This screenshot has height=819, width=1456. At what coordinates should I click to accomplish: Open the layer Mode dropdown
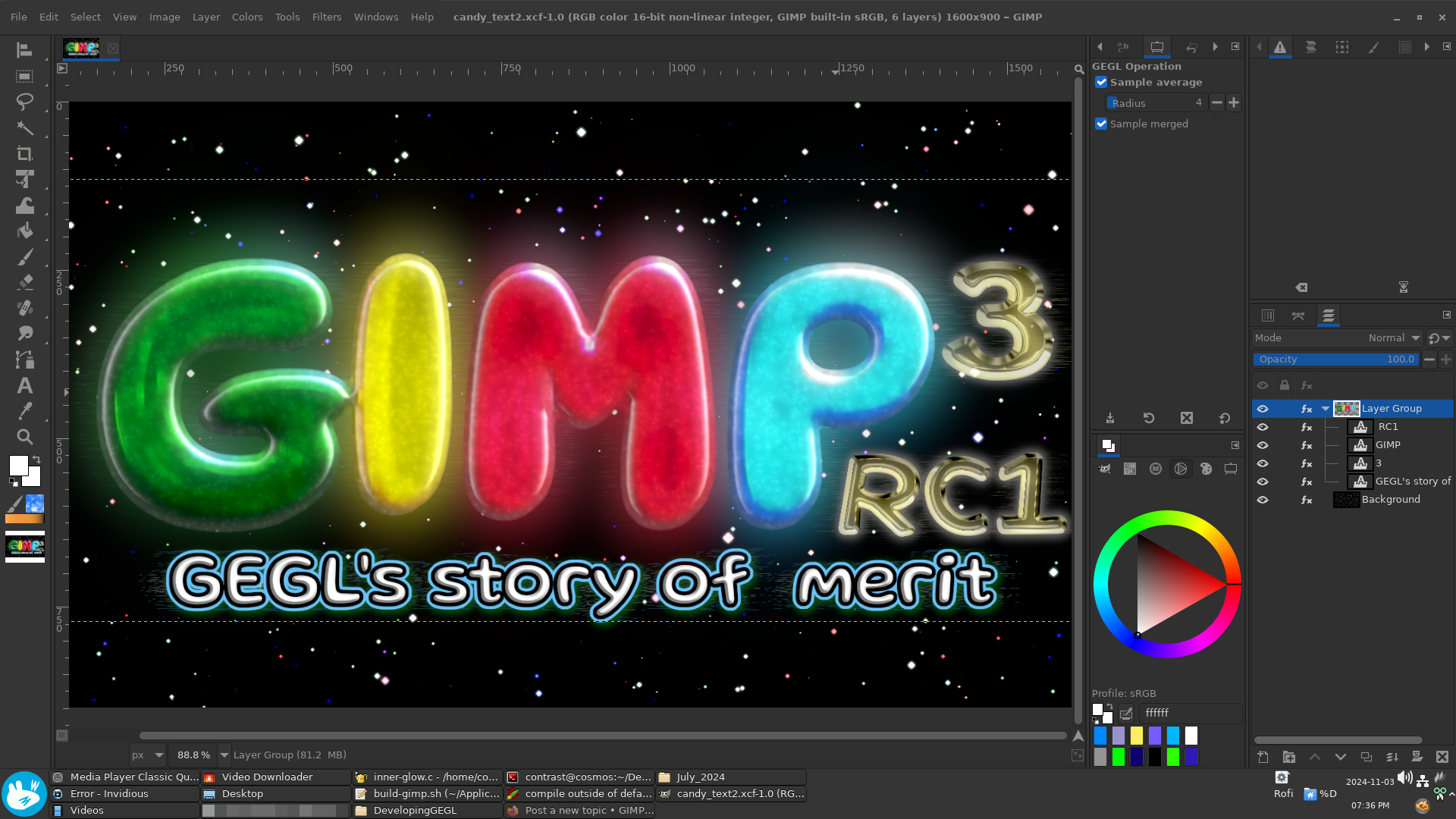tap(1338, 338)
